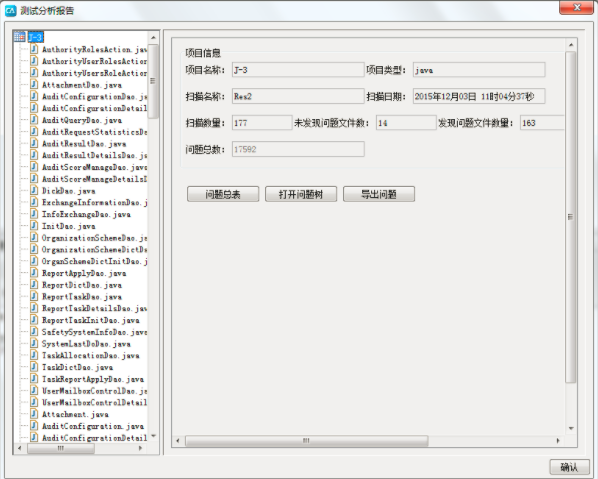Confirm with the 确认 button
The height and width of the screenshot is (479, 598).
coord(569,467)
